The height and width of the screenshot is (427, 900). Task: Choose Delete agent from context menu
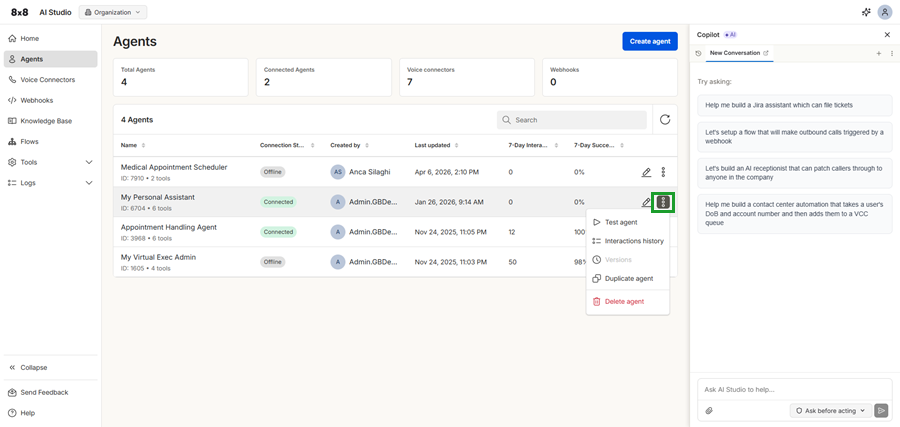627,301
